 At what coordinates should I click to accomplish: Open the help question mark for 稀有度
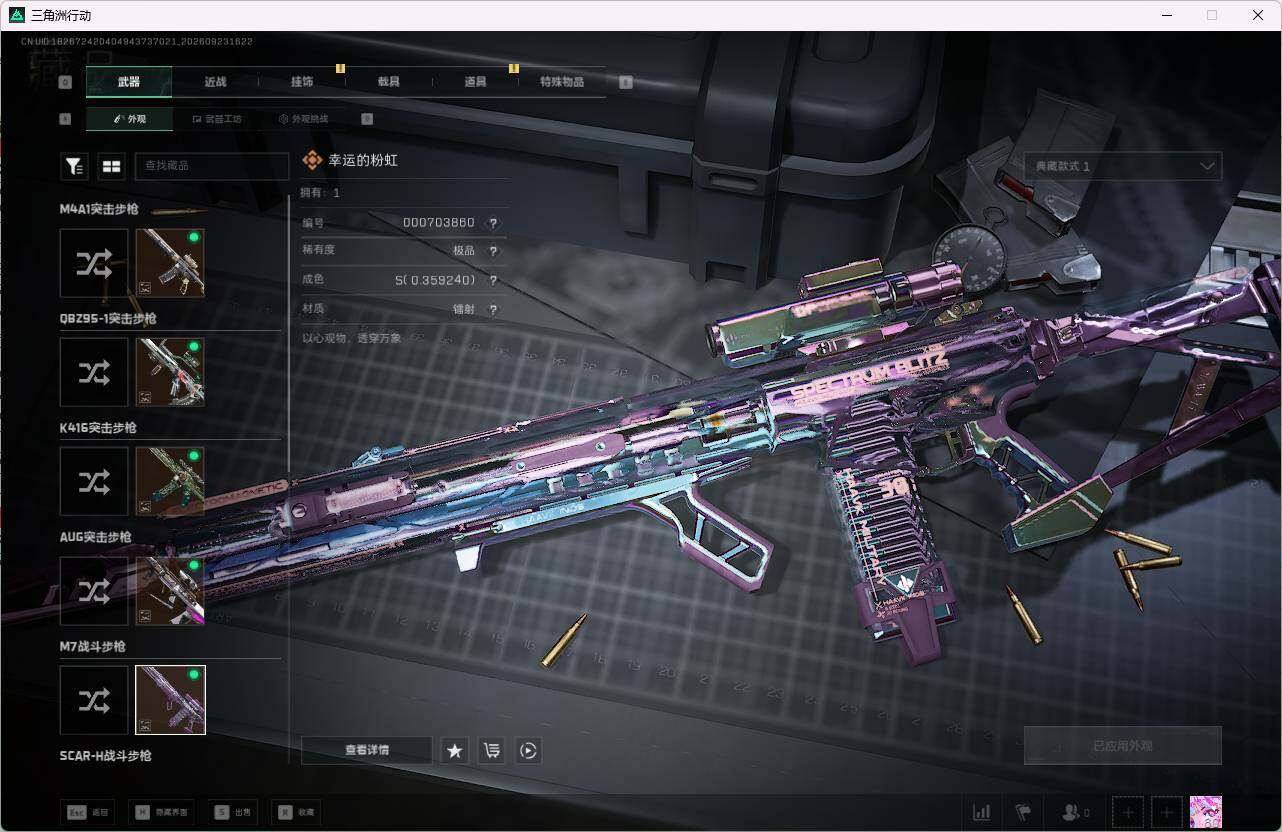493,251
